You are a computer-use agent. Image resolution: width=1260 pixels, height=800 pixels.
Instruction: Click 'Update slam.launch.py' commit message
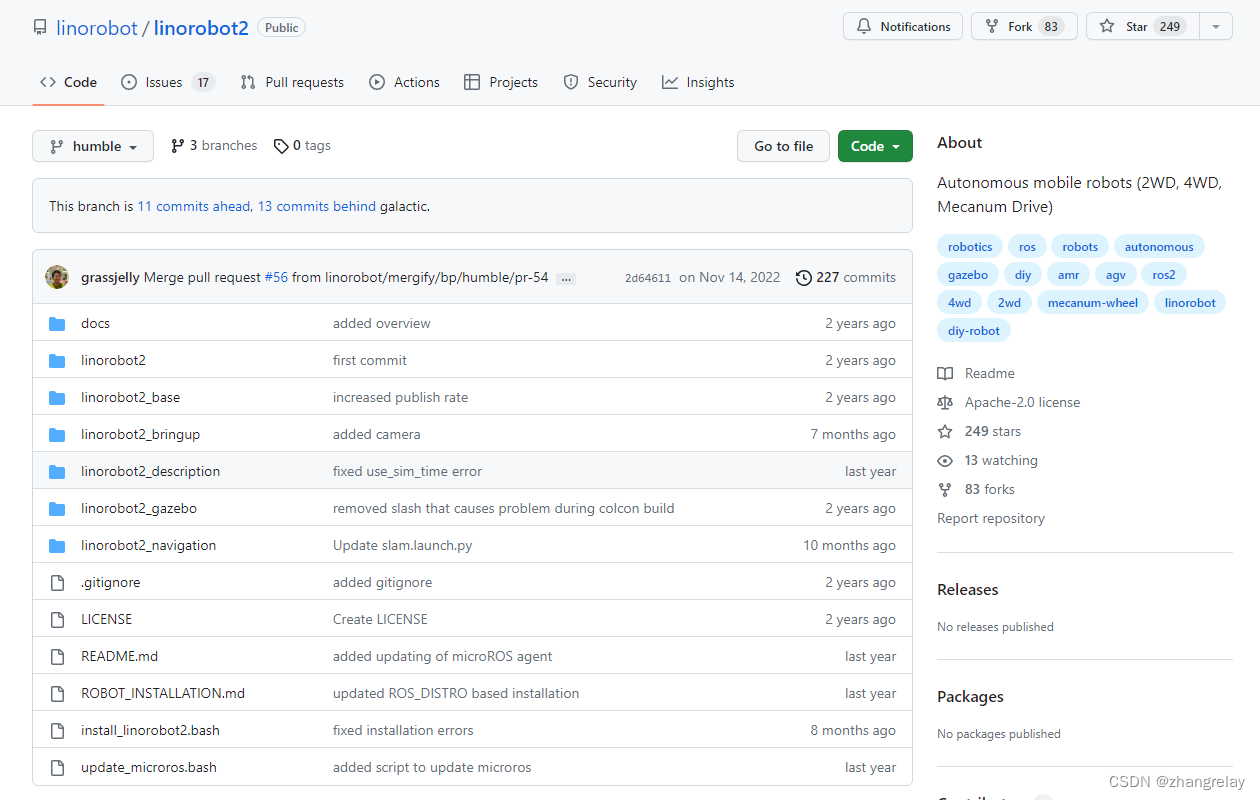click(x=403, y=545)
